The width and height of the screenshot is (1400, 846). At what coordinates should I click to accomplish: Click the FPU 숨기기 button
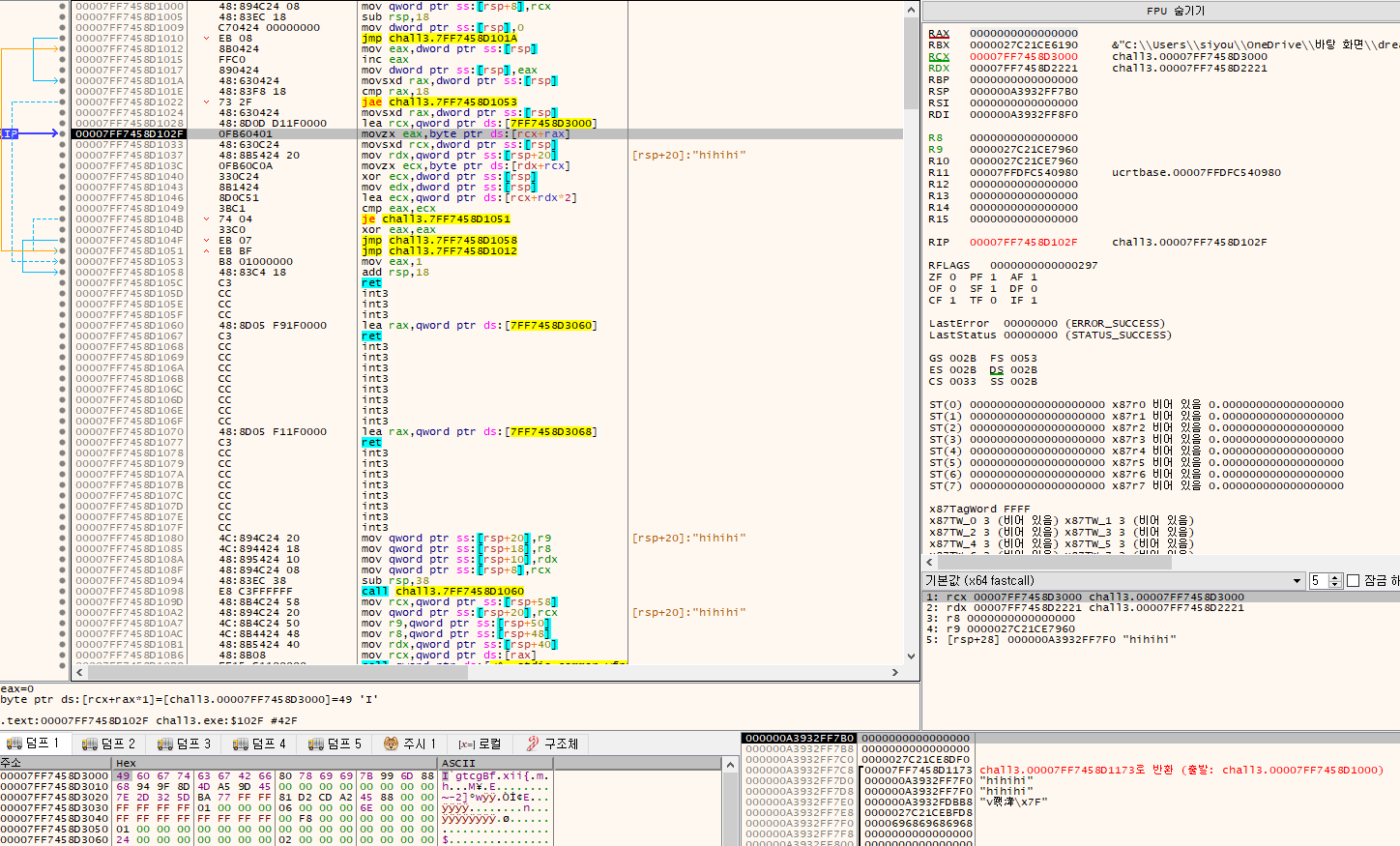(1161, 11)
